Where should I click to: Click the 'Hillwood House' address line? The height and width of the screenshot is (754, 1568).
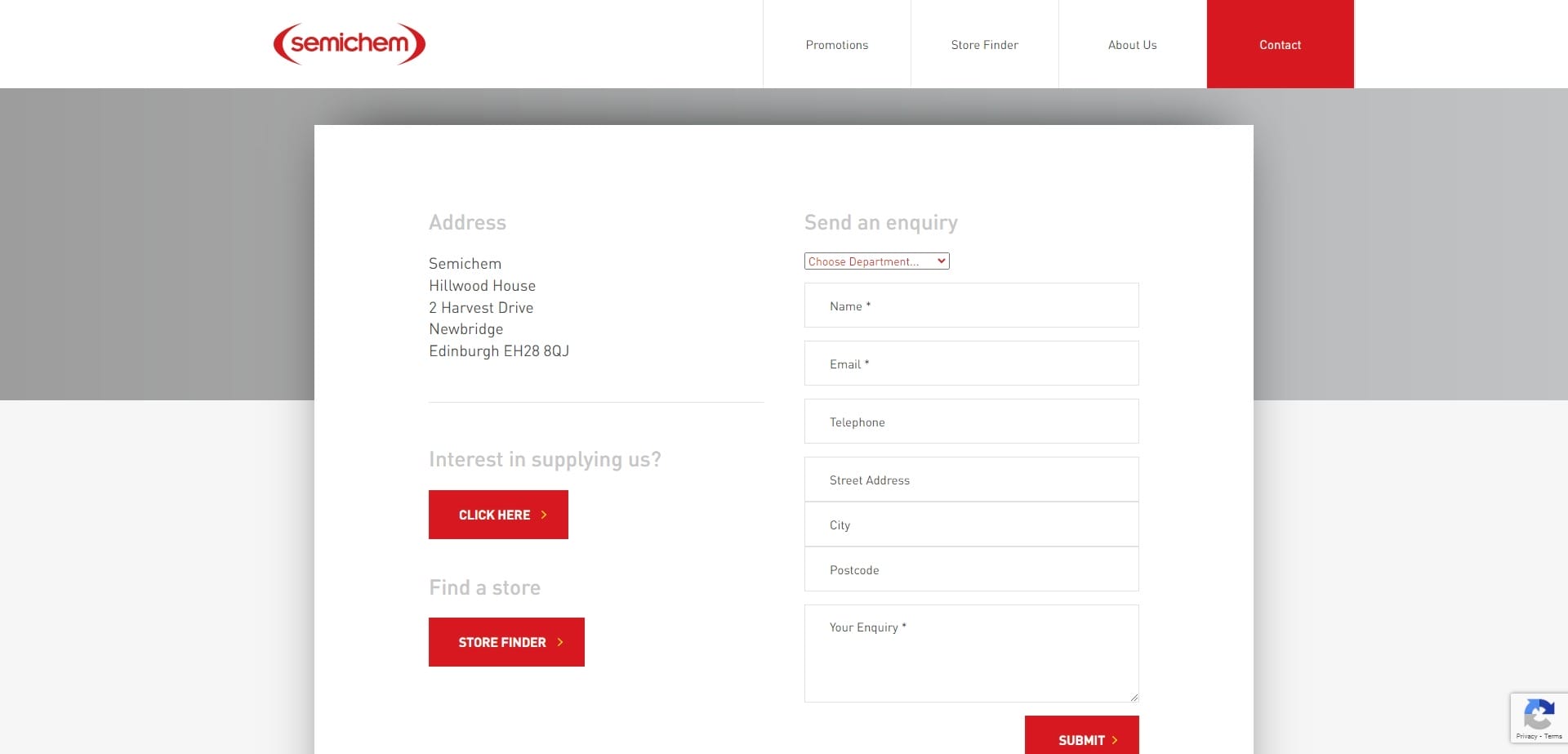[482, 286]
